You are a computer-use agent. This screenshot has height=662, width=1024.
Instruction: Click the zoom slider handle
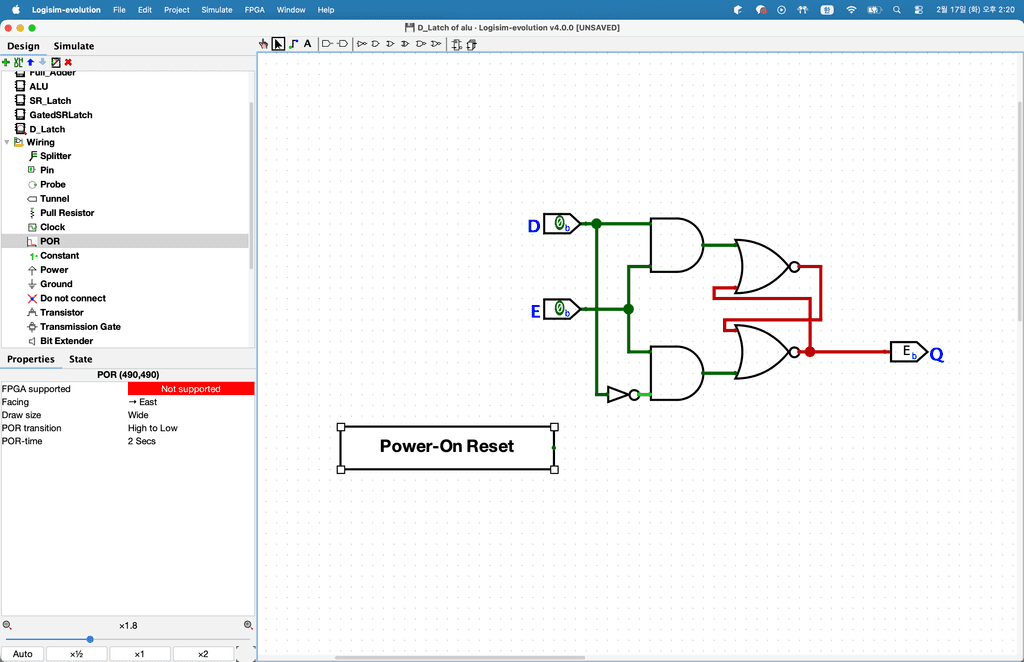click(90, 639)
